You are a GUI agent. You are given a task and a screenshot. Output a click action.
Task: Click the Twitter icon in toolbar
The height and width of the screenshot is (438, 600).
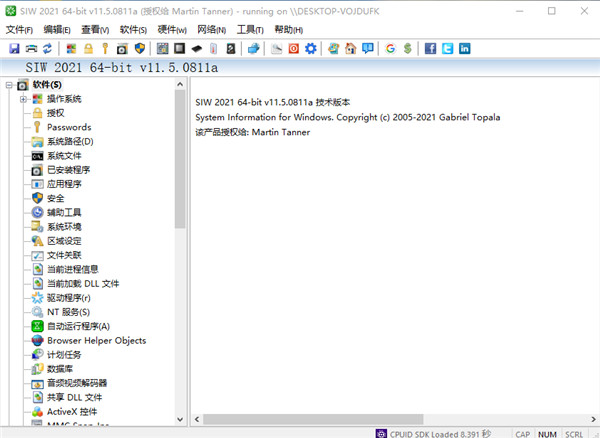[447, 48]
